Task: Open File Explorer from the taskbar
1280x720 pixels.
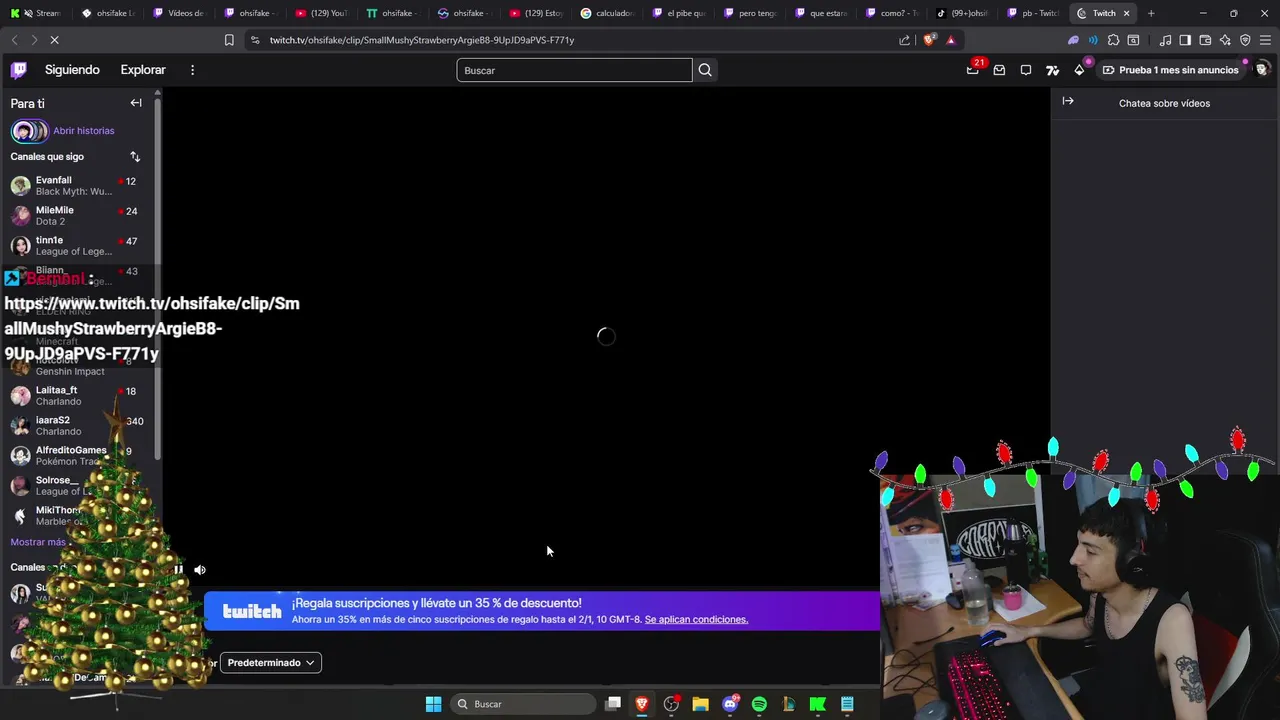Action: point(700,704)
